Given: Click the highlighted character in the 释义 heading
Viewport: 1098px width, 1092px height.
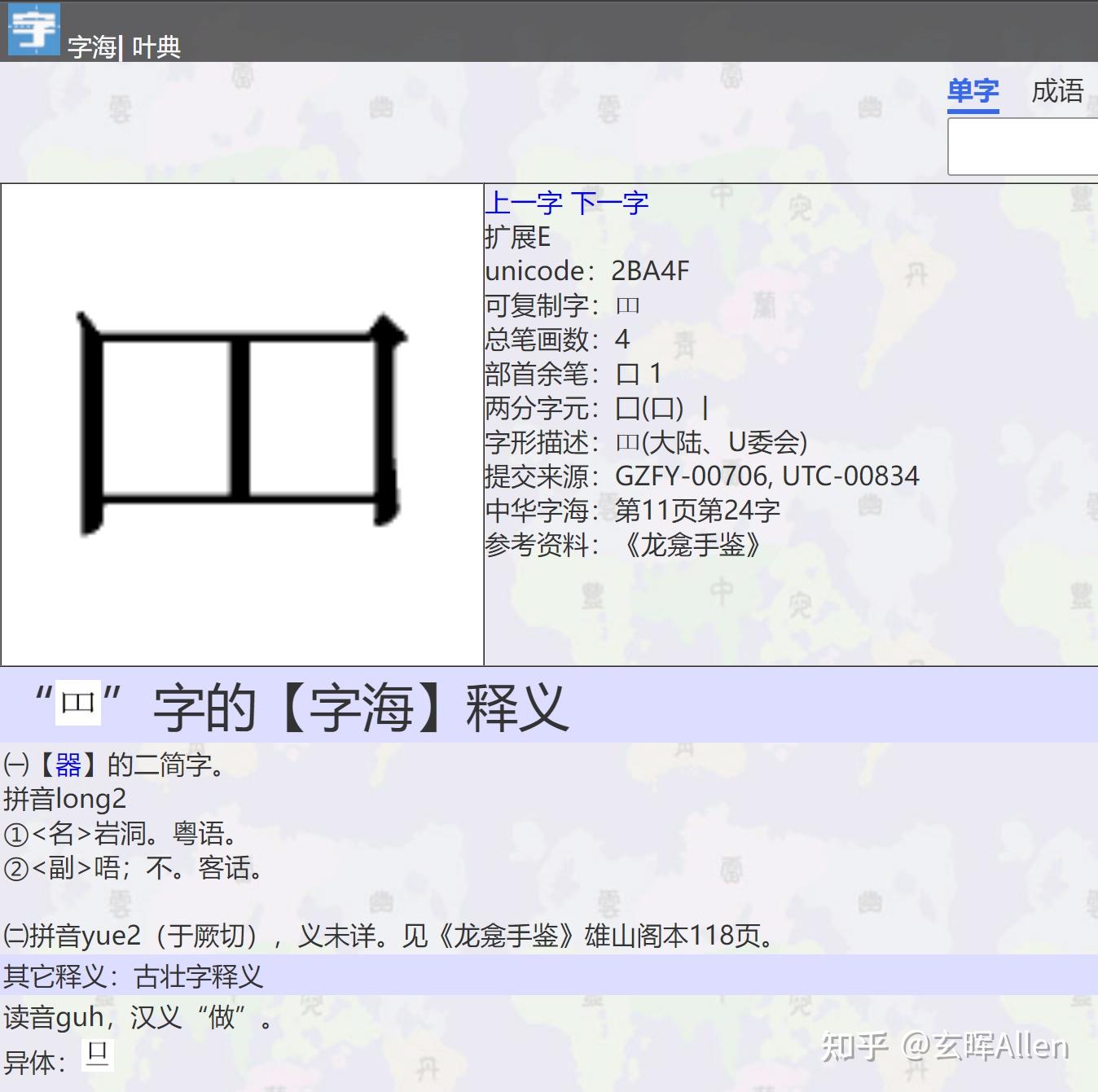Looking at the screenshot, I should (78, 702).
